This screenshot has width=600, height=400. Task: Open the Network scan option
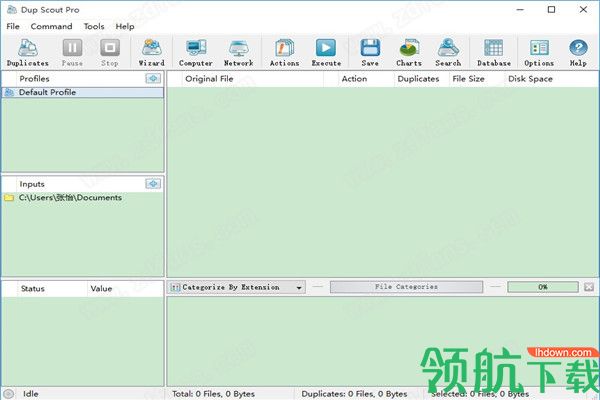pos(238,53)
